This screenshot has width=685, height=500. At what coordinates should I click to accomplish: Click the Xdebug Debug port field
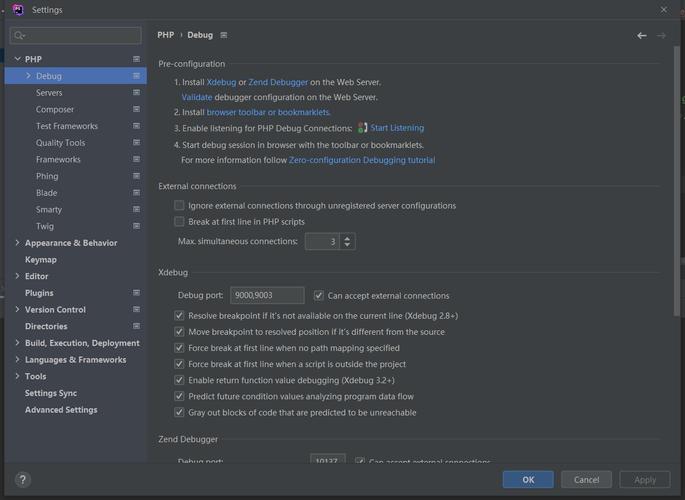[x=267, y=295]
